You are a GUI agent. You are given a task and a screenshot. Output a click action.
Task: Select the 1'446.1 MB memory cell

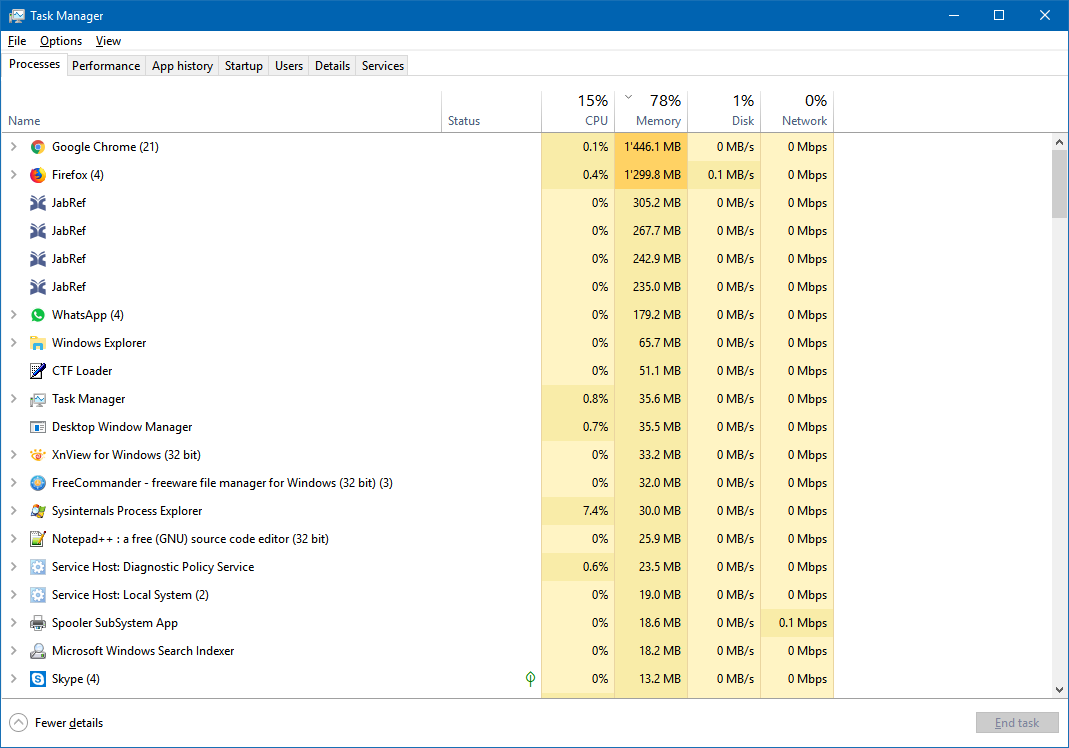651,147
